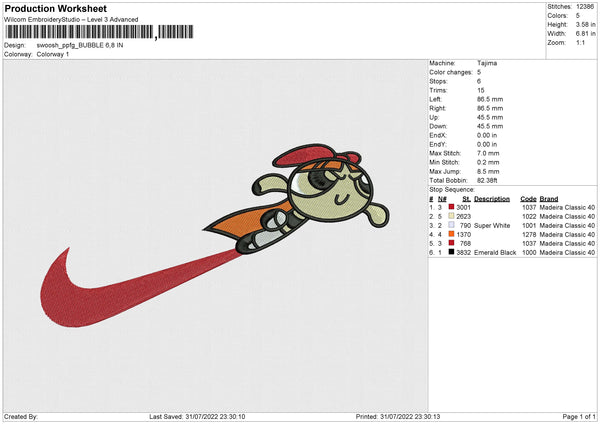Click the orange swatch for thread 1370
Viewport: 600px width, 424px height.
(x=452, y=234)
